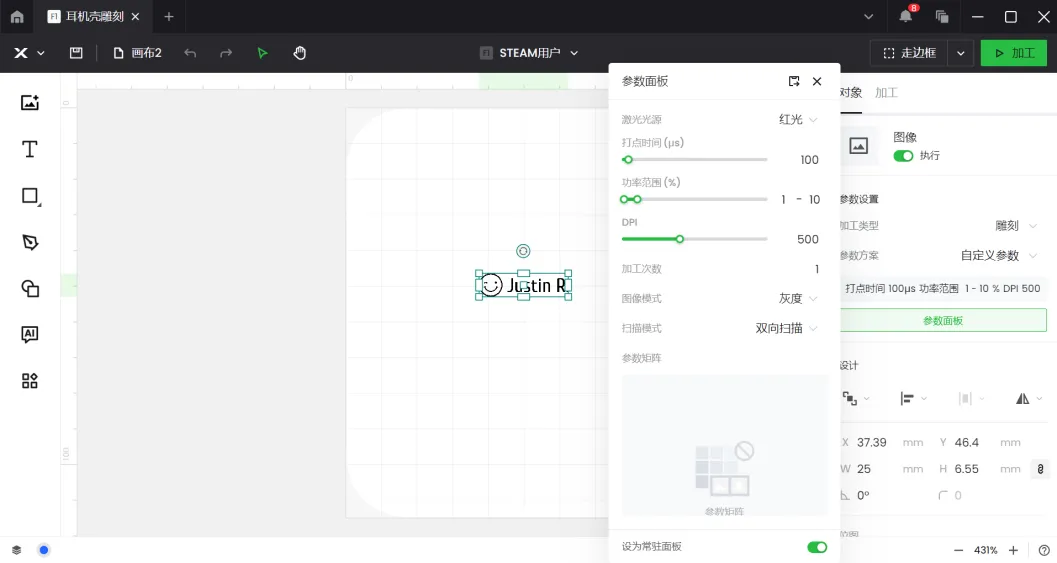Click the DPI slider handle
The width and height of the screenshot is (1057, 563).
(x=680, y=239)
